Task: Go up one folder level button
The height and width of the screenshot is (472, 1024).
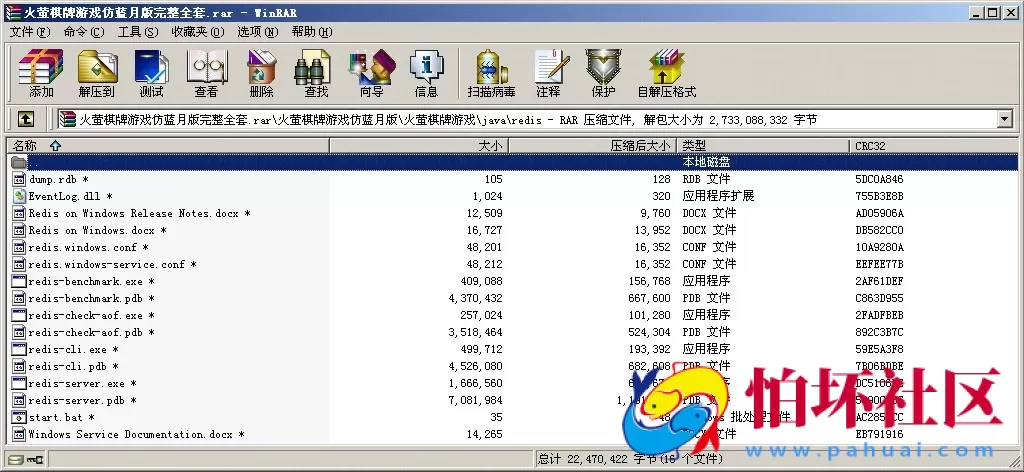Action: click(26, 120)
